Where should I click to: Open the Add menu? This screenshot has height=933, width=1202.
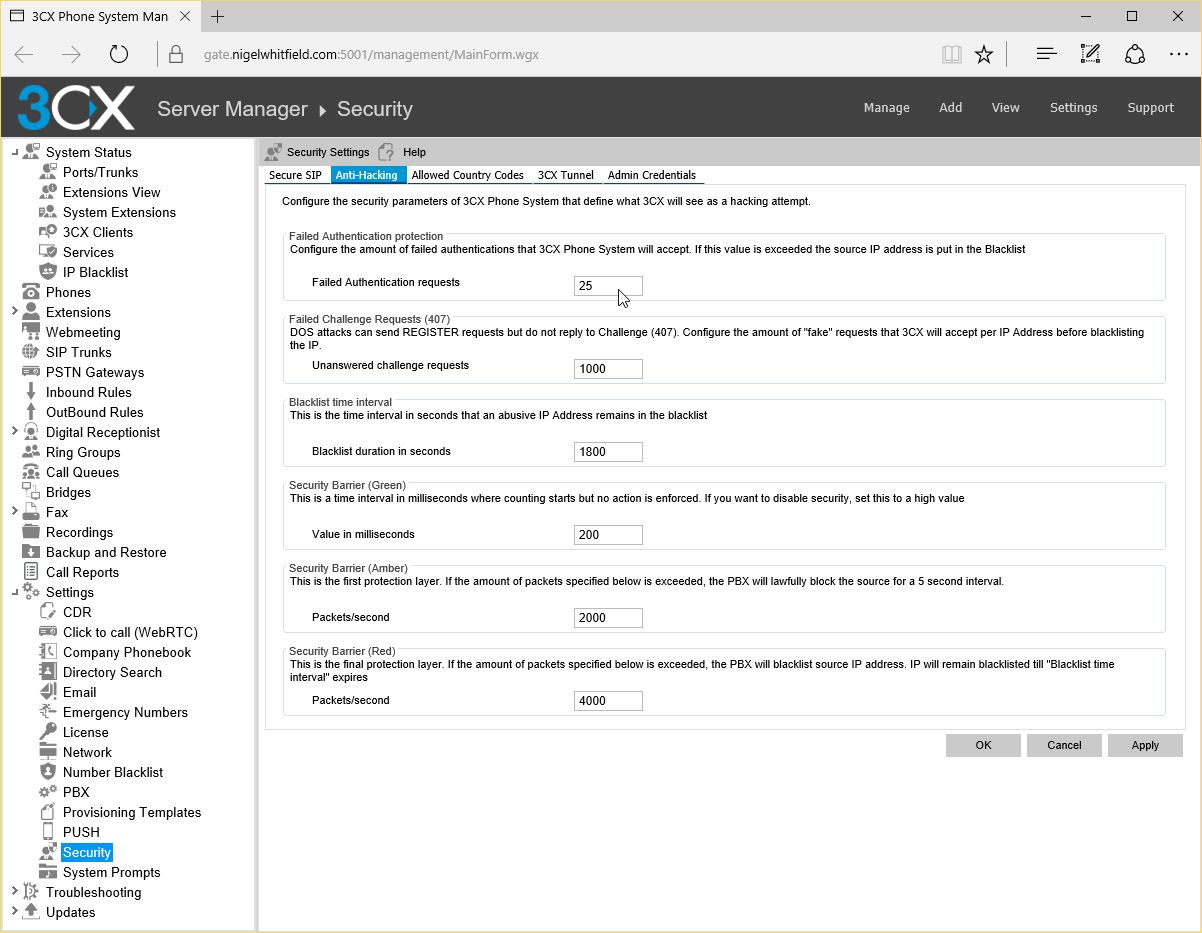pyautogui.click(x=951, y=108)
